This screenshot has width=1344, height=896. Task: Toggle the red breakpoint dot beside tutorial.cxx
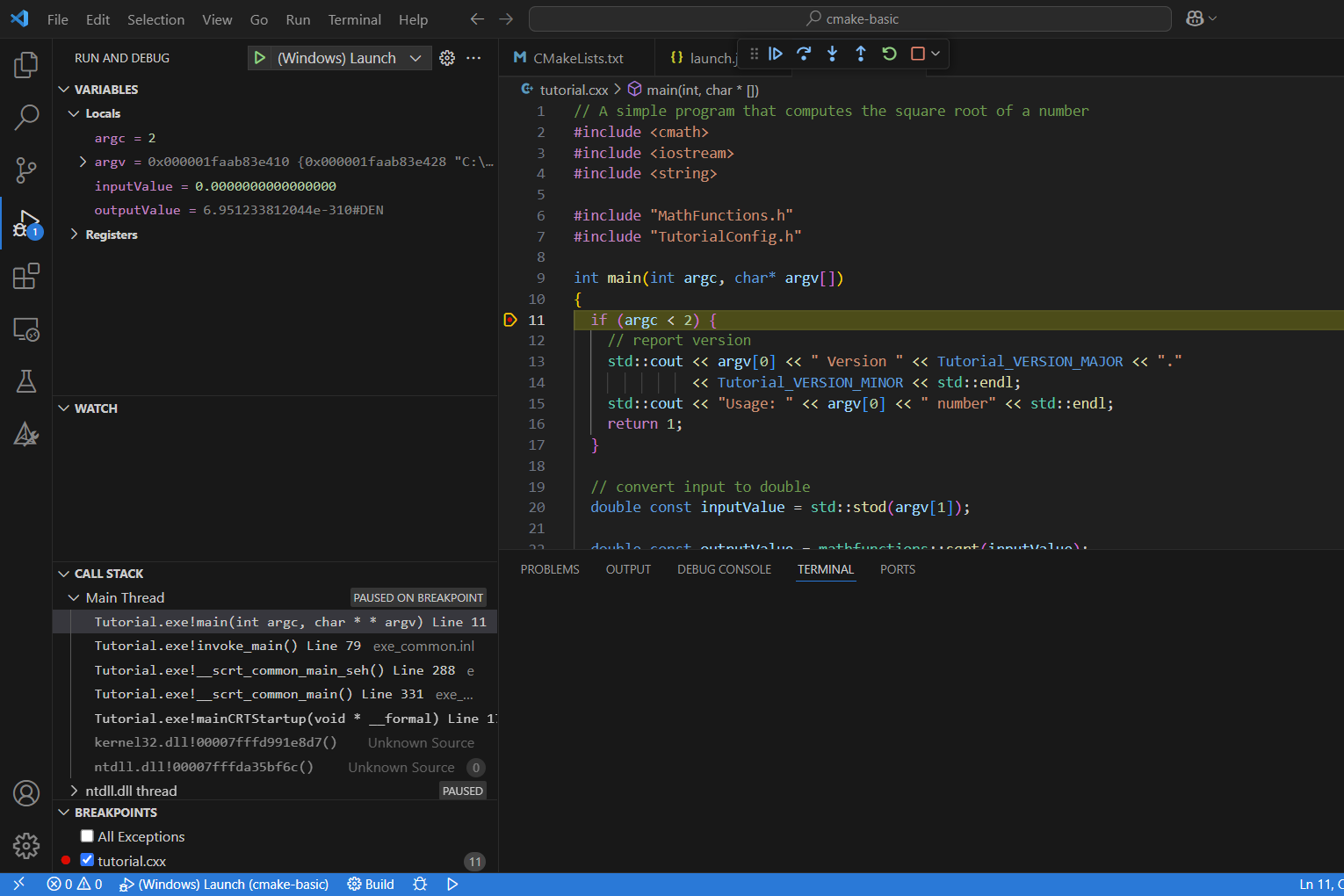[65, 861]
